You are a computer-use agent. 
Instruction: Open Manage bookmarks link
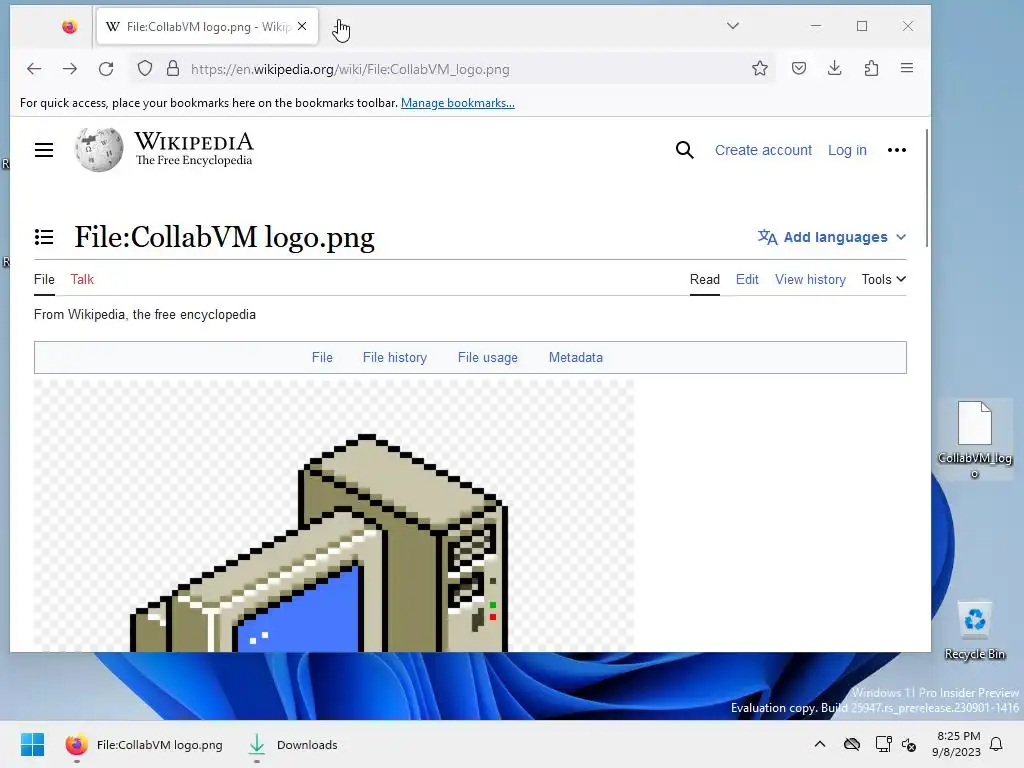tap(458, 103)
